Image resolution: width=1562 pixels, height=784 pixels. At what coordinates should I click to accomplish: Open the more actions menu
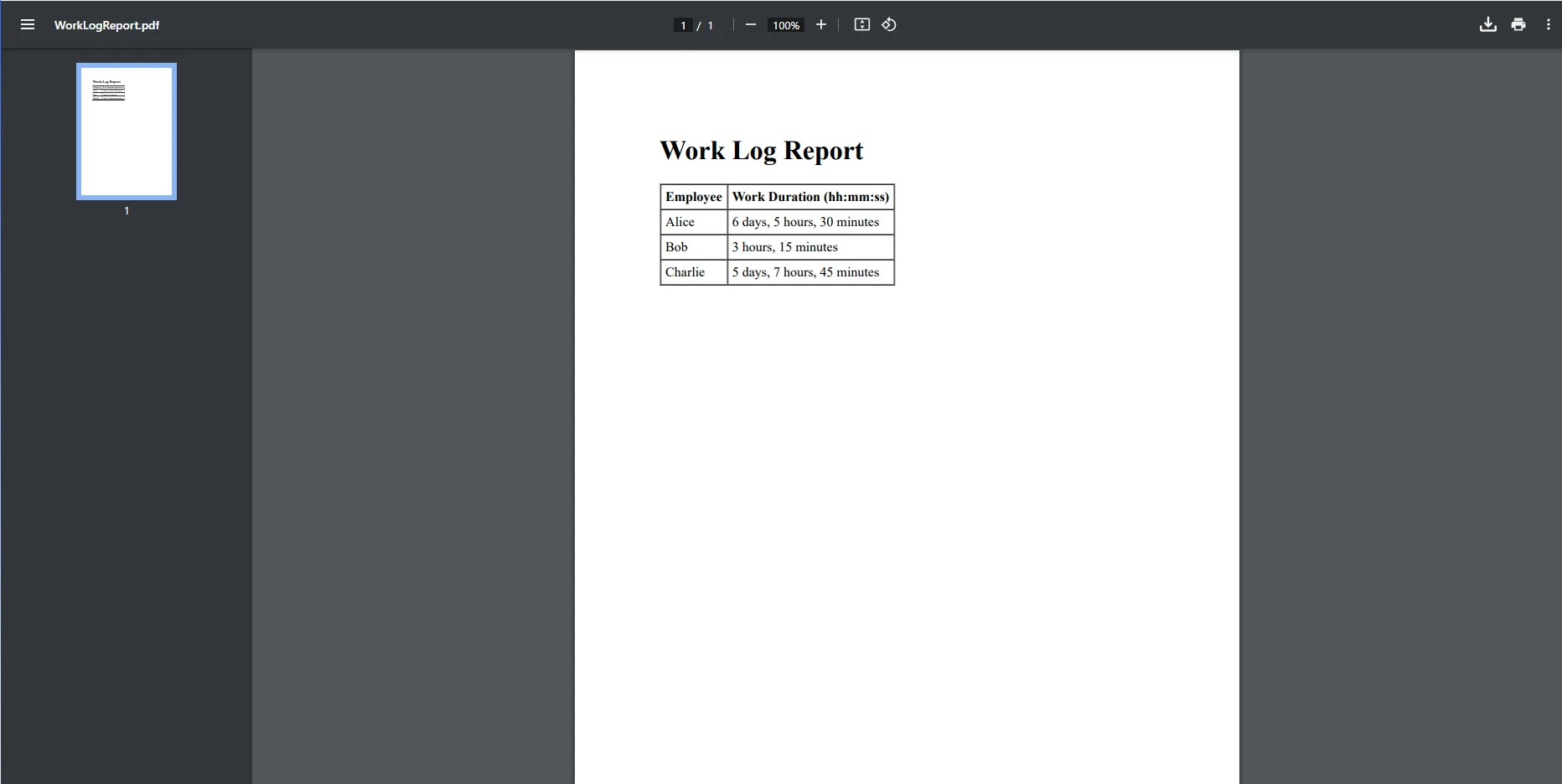1548,24
